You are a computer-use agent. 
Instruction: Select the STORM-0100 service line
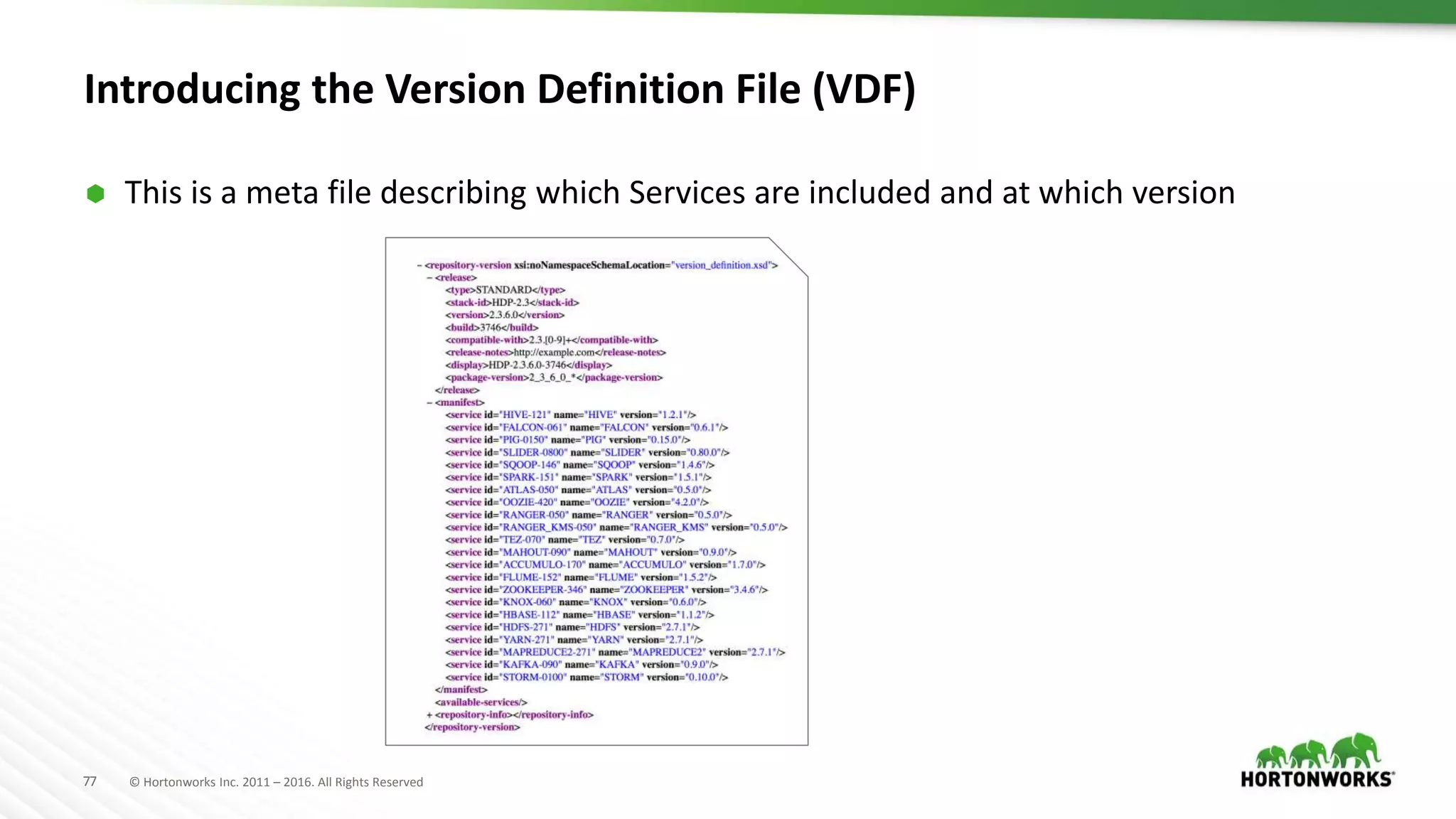[587, 678]
